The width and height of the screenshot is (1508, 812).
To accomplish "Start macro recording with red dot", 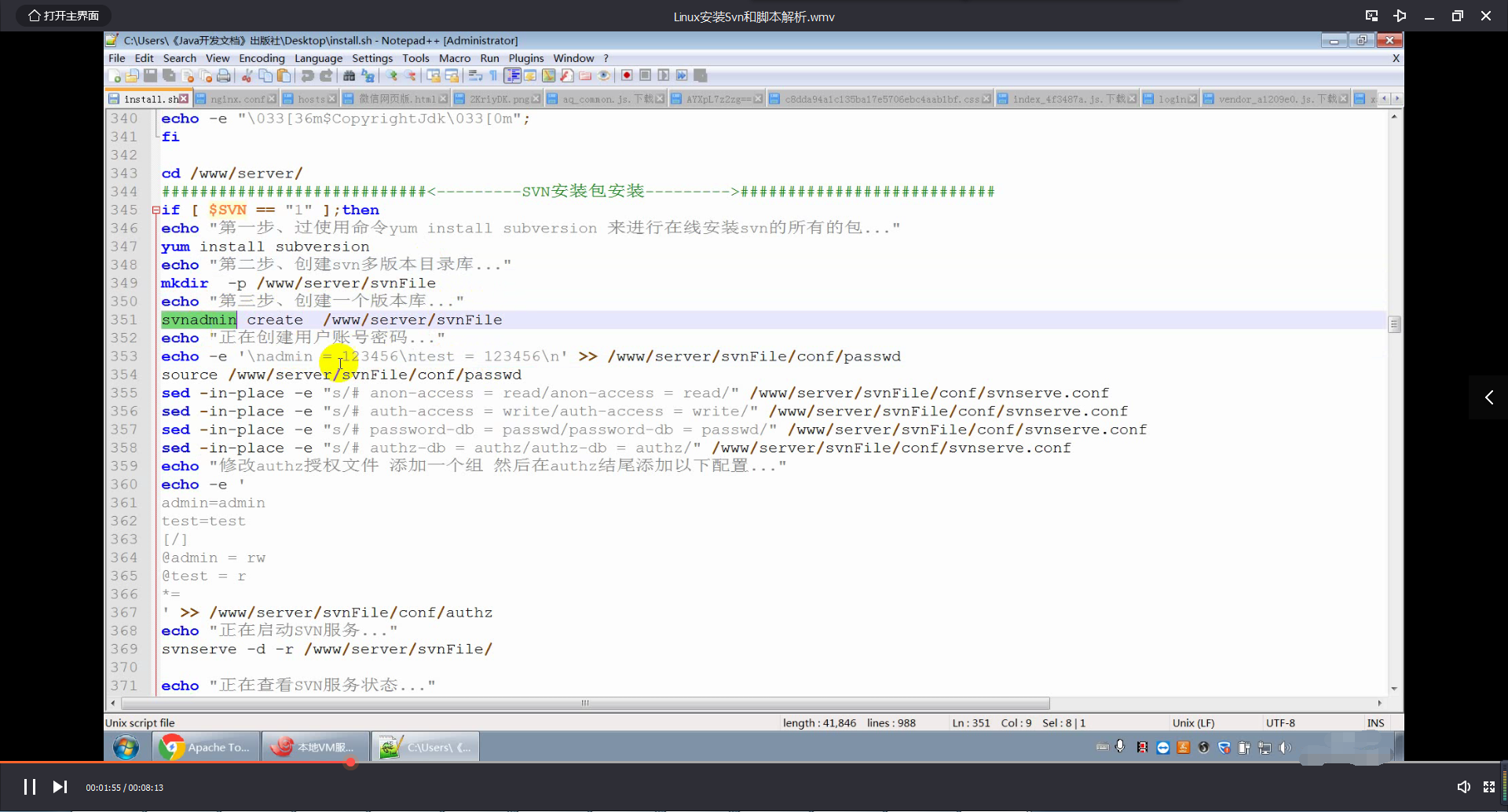I will (627, 75).
